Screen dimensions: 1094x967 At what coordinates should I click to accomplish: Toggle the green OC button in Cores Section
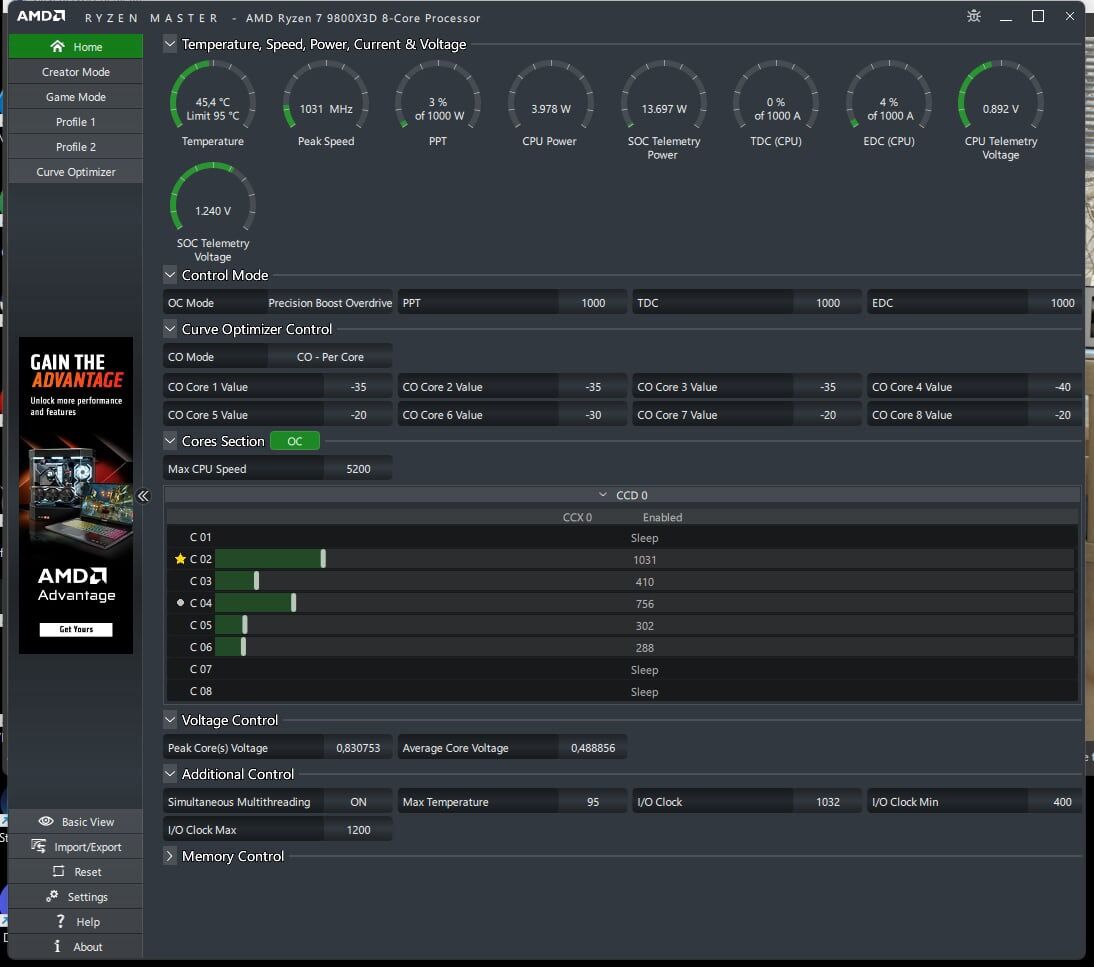(x=294, y=441)
